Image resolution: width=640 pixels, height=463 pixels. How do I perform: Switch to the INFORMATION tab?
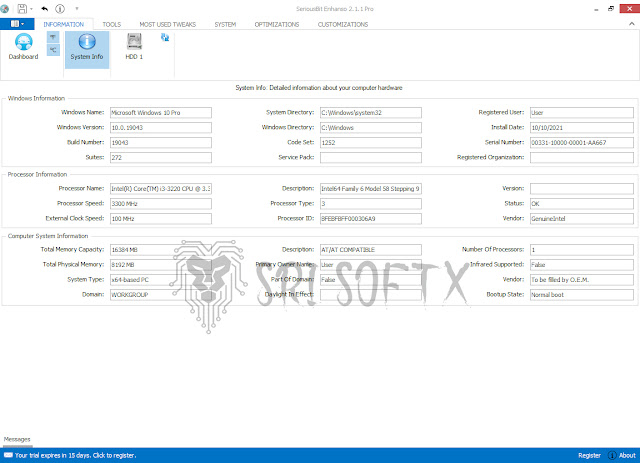[x=64, y=24]
